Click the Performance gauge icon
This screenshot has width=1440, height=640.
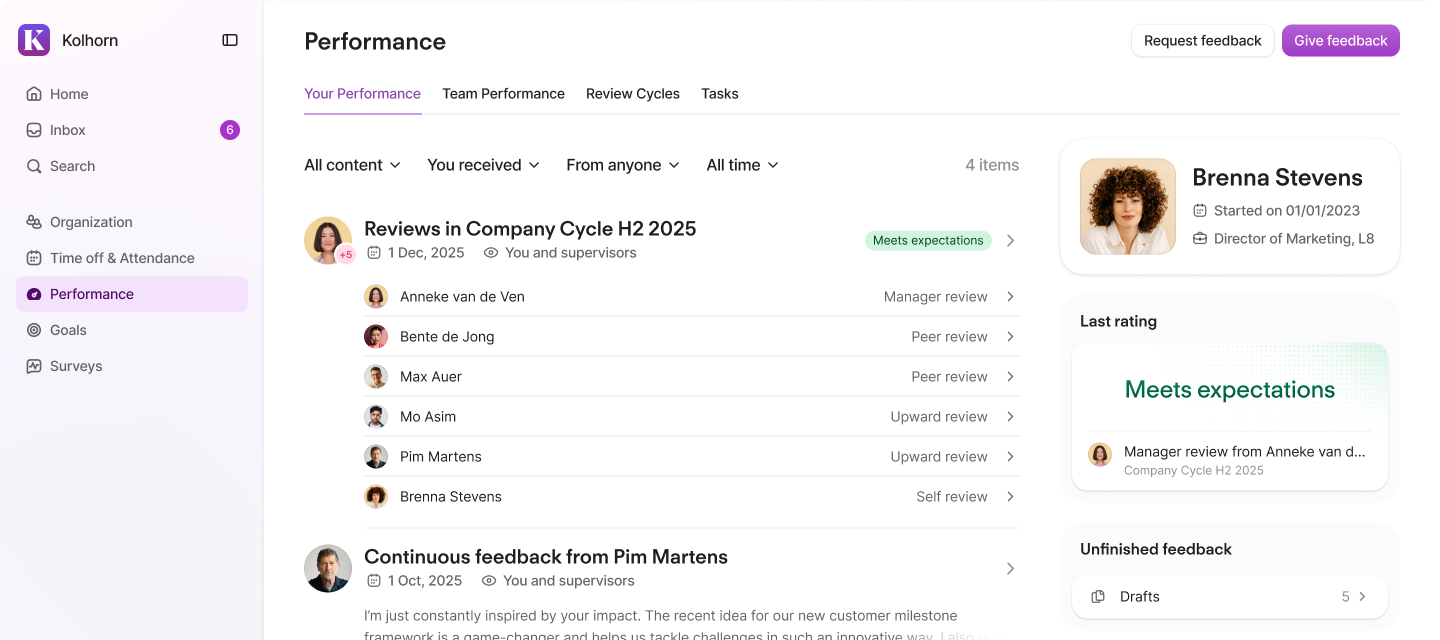click(34, 294)
